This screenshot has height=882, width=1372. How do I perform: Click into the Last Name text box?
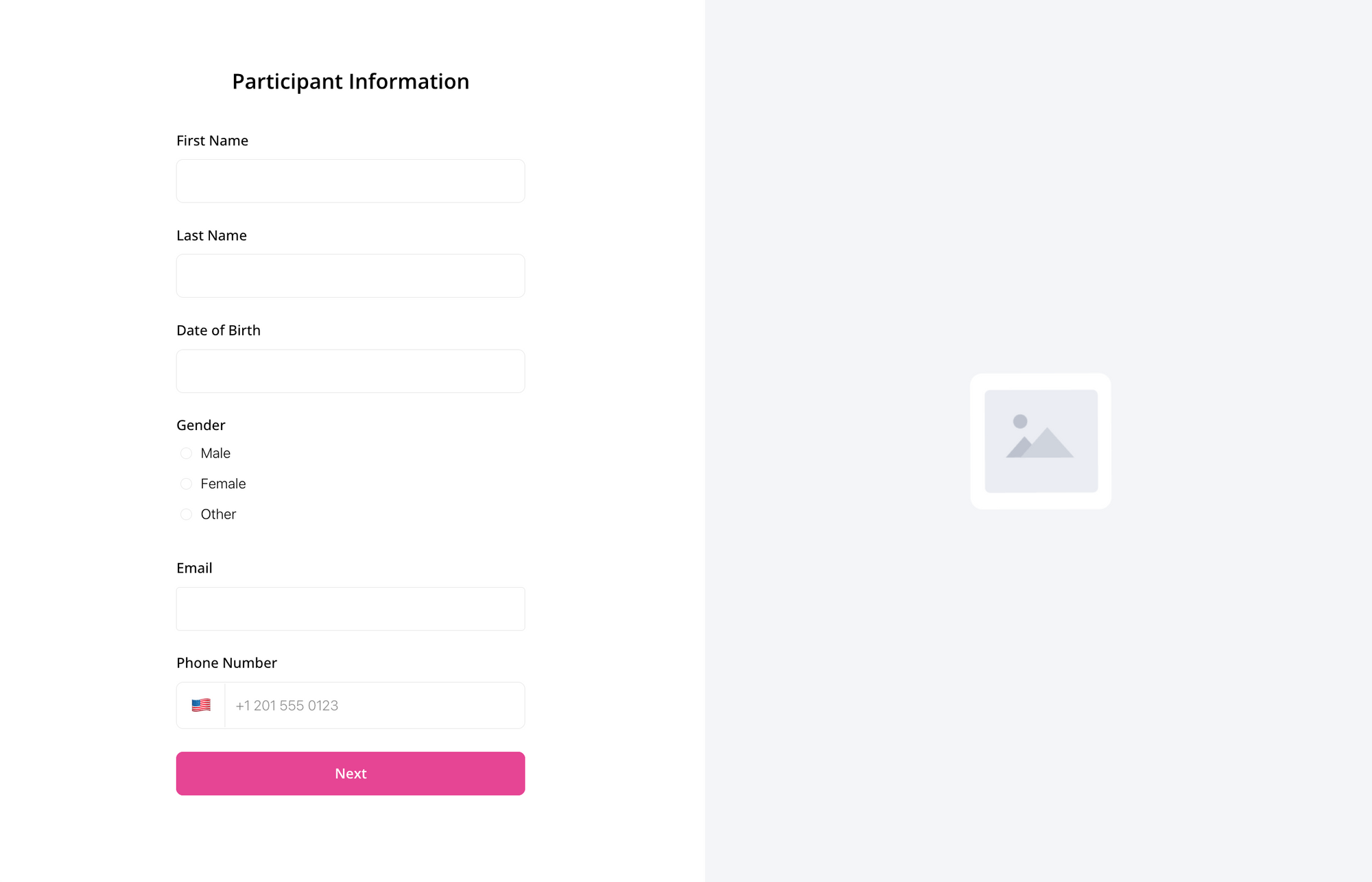coord(351,276)
